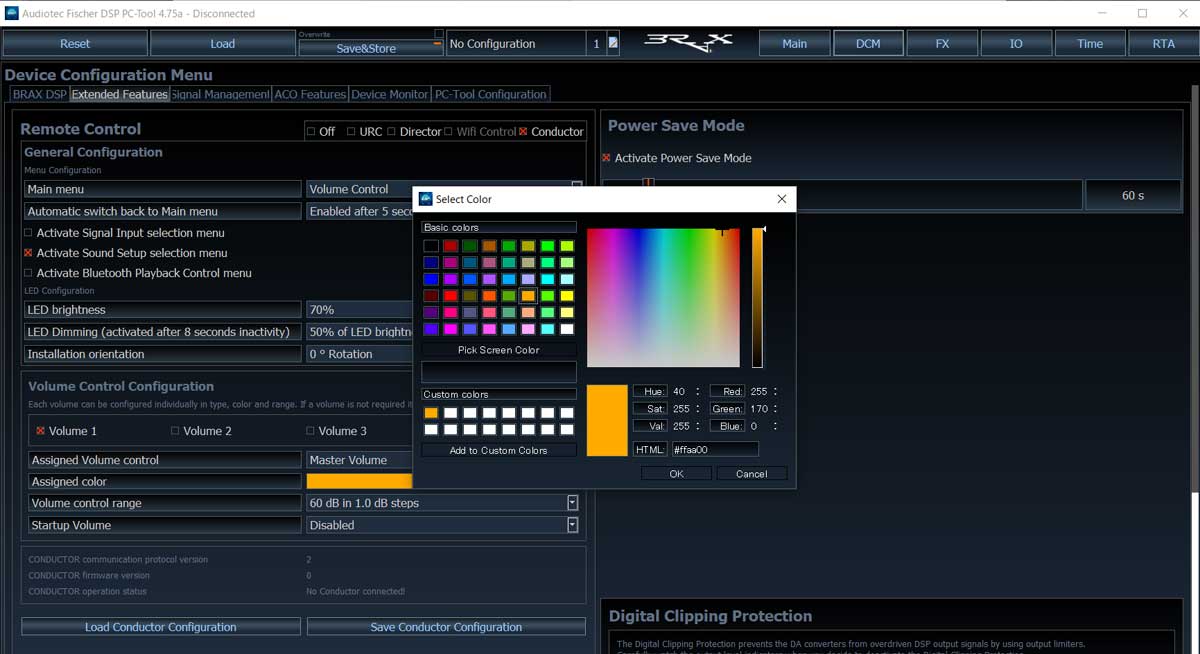Open the DCM view button
The width and height of the screenshot is (1200, 654).
tap(868, 43)
